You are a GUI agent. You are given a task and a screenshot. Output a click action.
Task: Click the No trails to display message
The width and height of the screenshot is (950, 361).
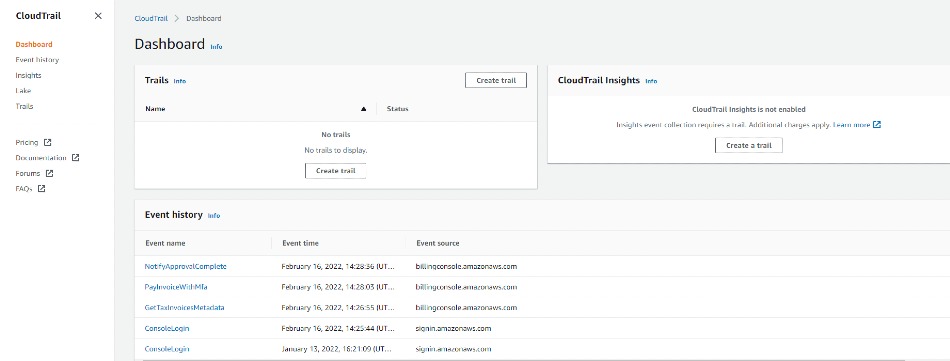click(x=336, y=150)
